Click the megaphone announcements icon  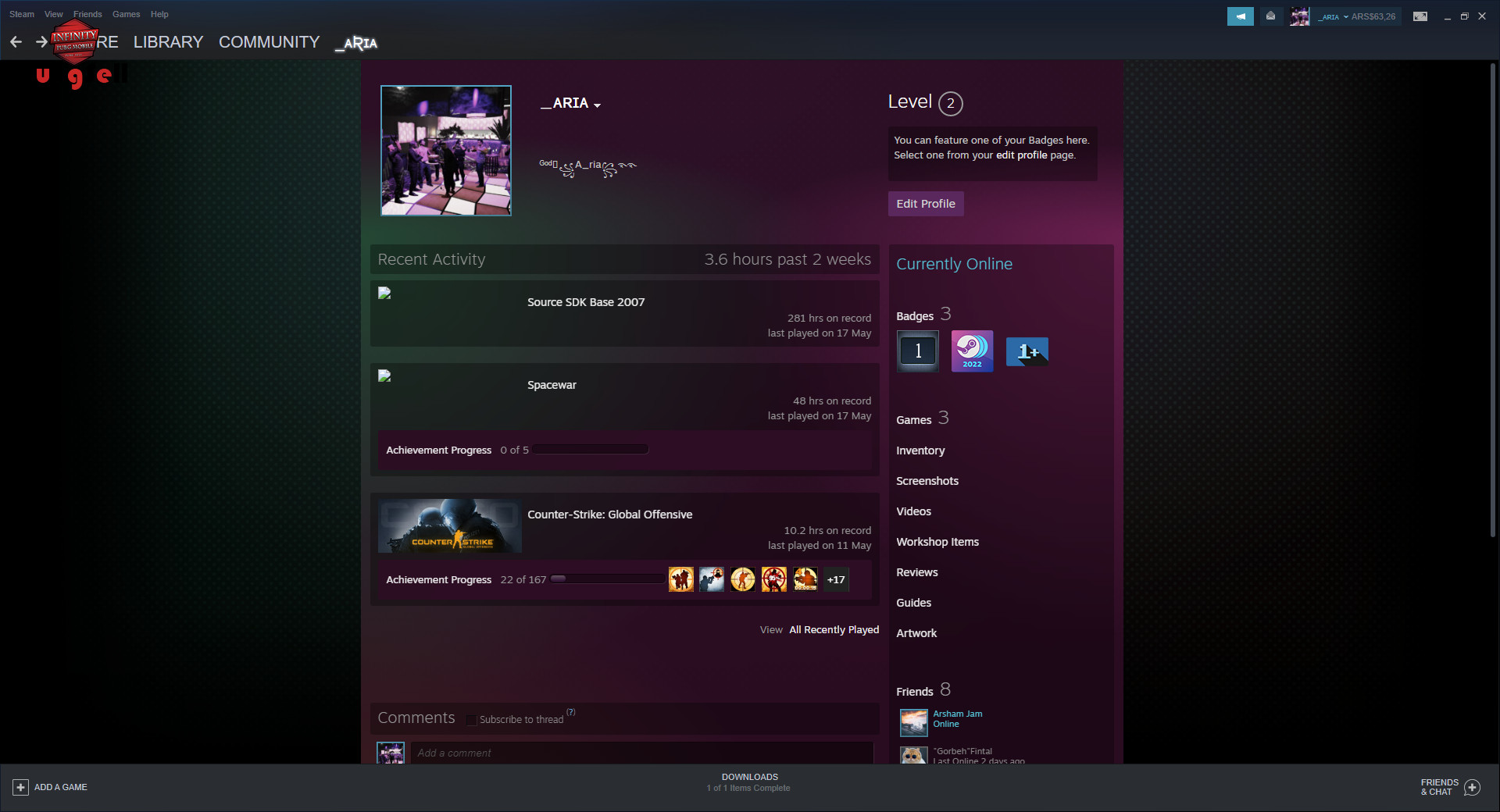(x=1240, y=16)
